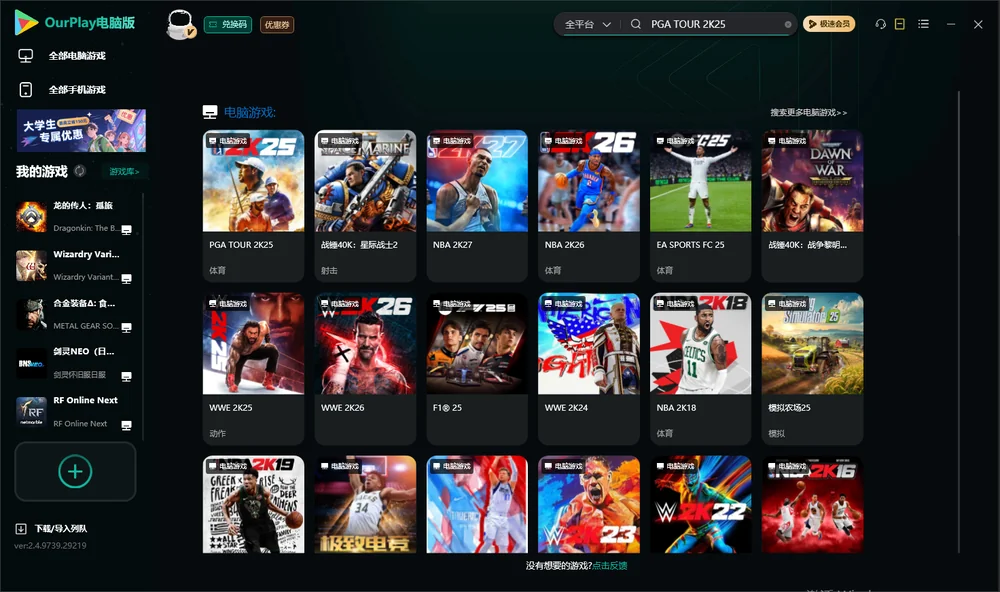Click the download queue icon
1000x592 pixels.
(21, 529)
